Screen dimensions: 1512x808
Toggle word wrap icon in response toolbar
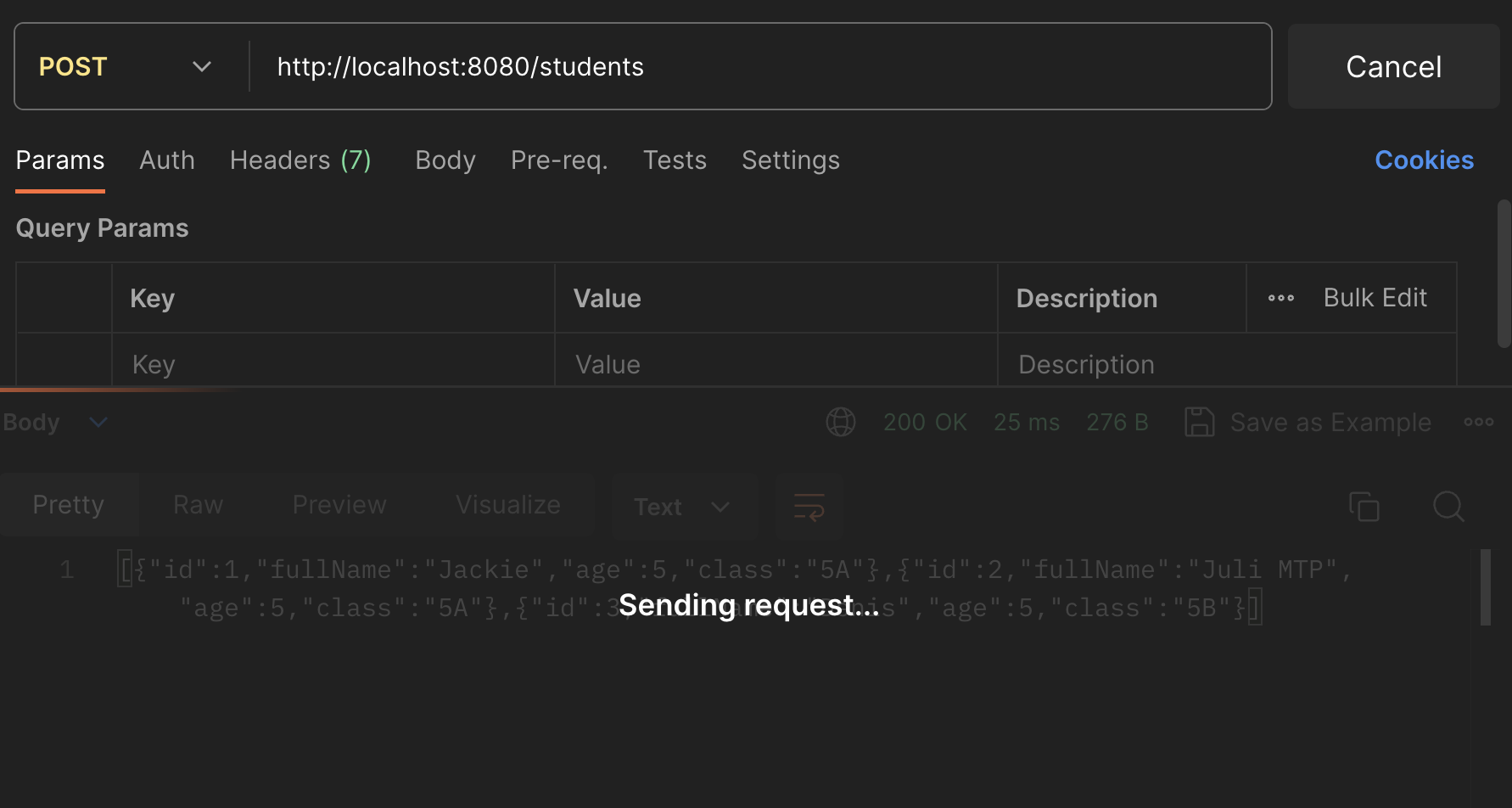tap(809, 507)
